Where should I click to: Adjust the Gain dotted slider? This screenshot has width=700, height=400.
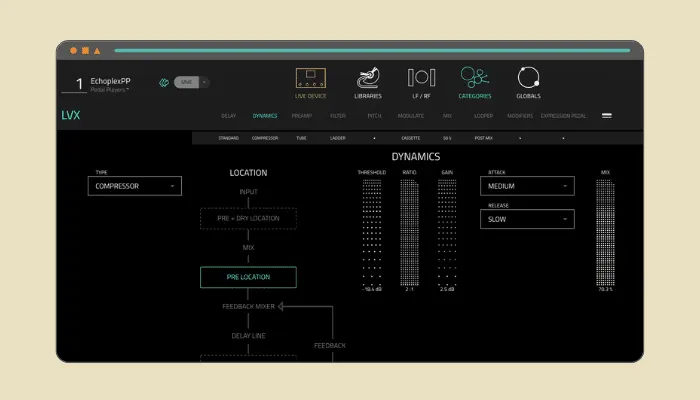447,232
